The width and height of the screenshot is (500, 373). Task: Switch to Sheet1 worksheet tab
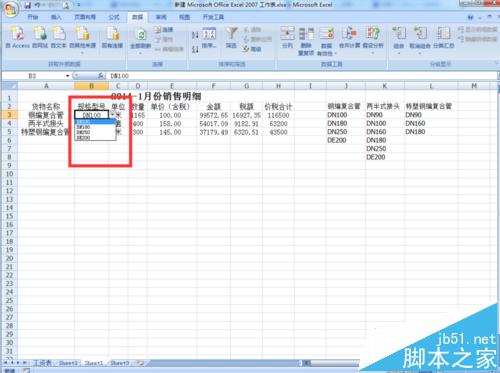pyautogui.click(x=94, y=363)
